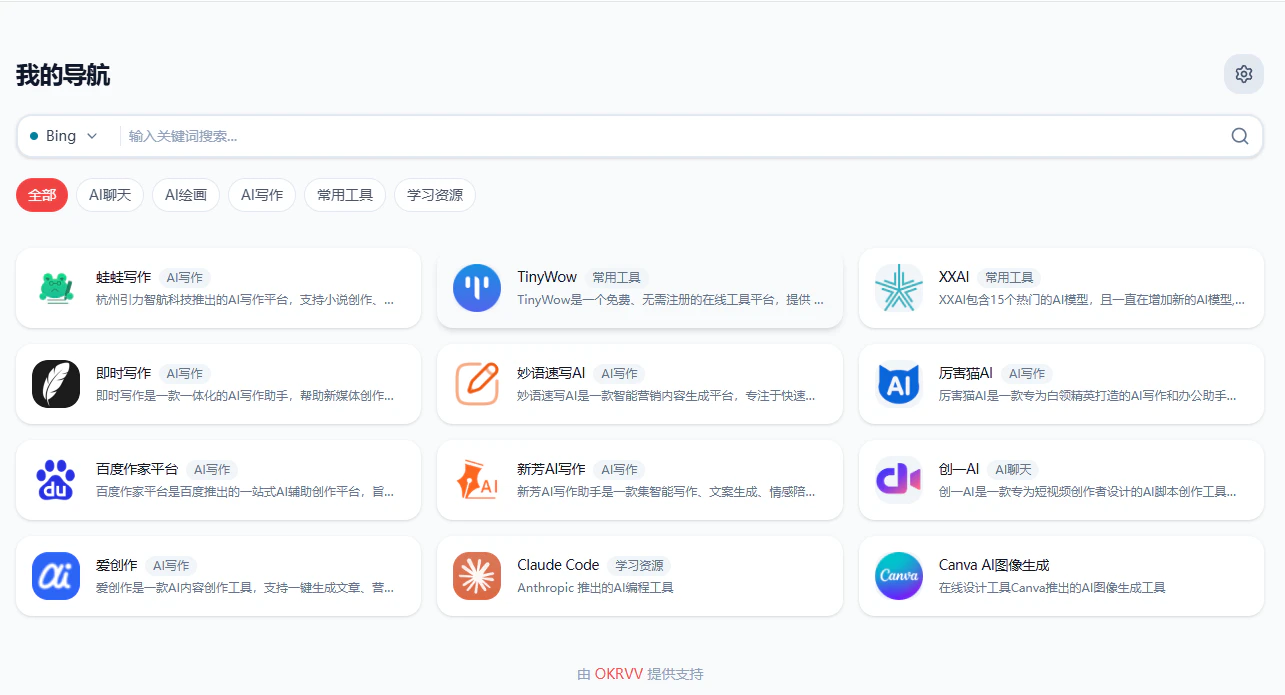Click the AI写作 tag on 厉害猫AI
This screenshot has width=1285, height=695.
[x=1027, y=374]
